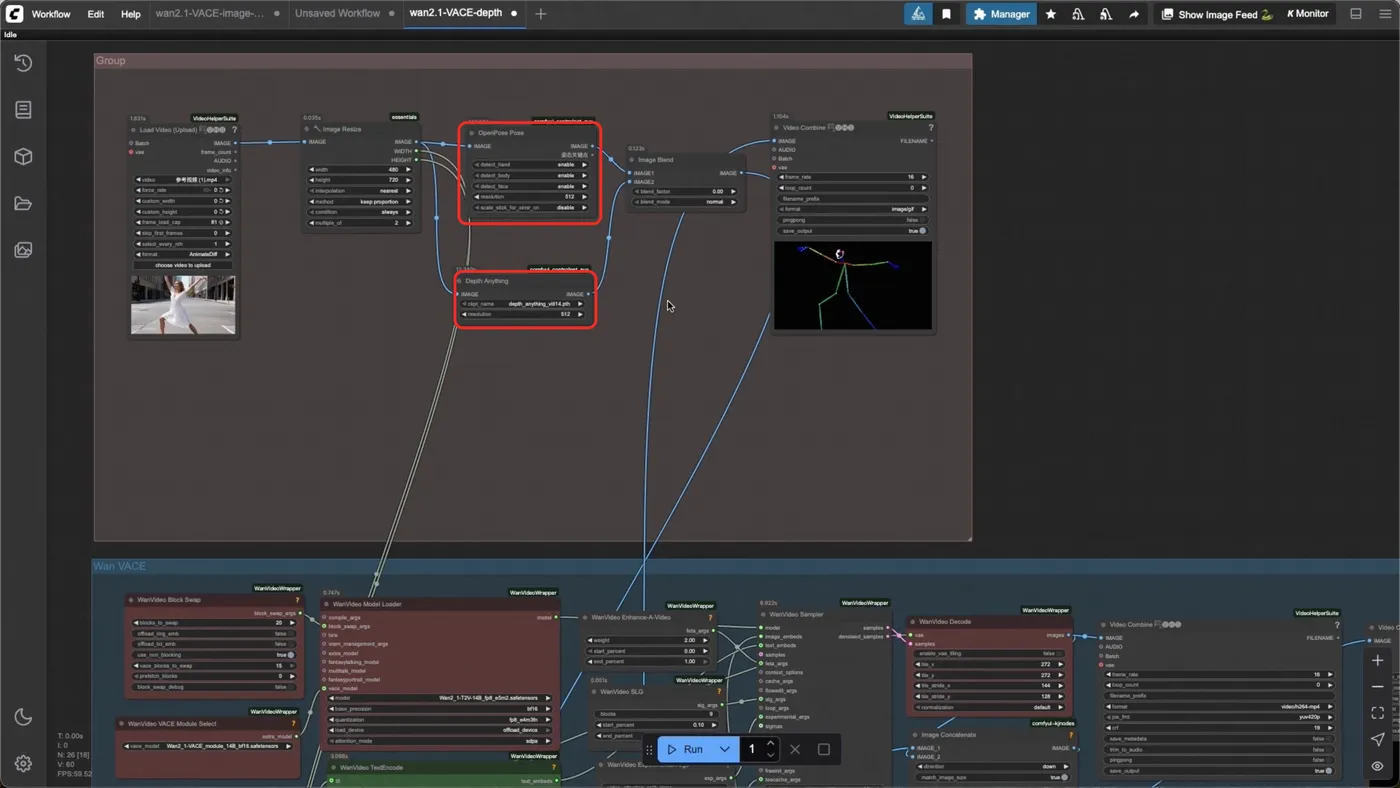Toggle dark theme moon icon
This screenshot has height=788, width=1400.
(23, 717)
